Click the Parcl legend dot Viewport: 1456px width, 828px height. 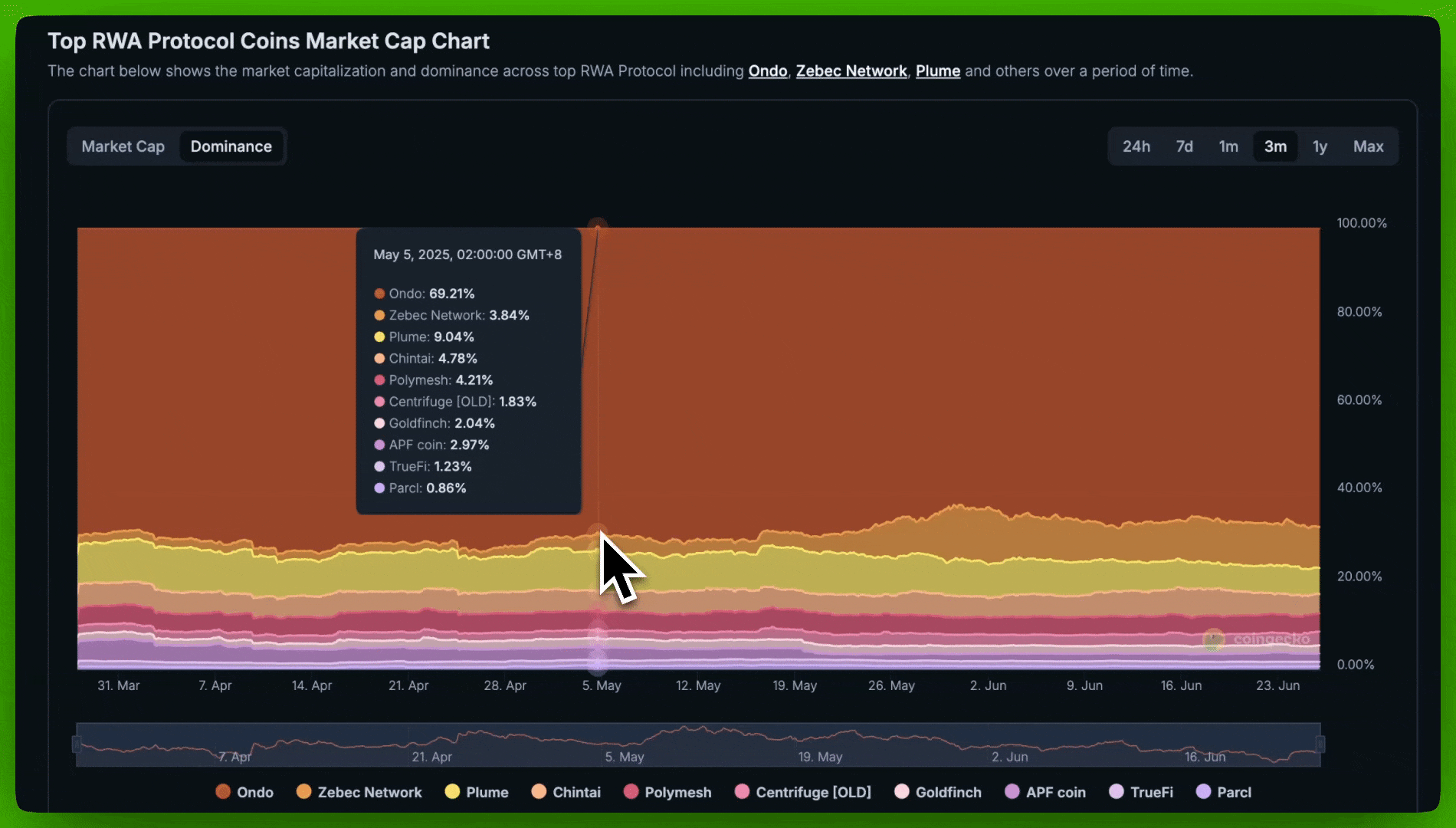1205,792
